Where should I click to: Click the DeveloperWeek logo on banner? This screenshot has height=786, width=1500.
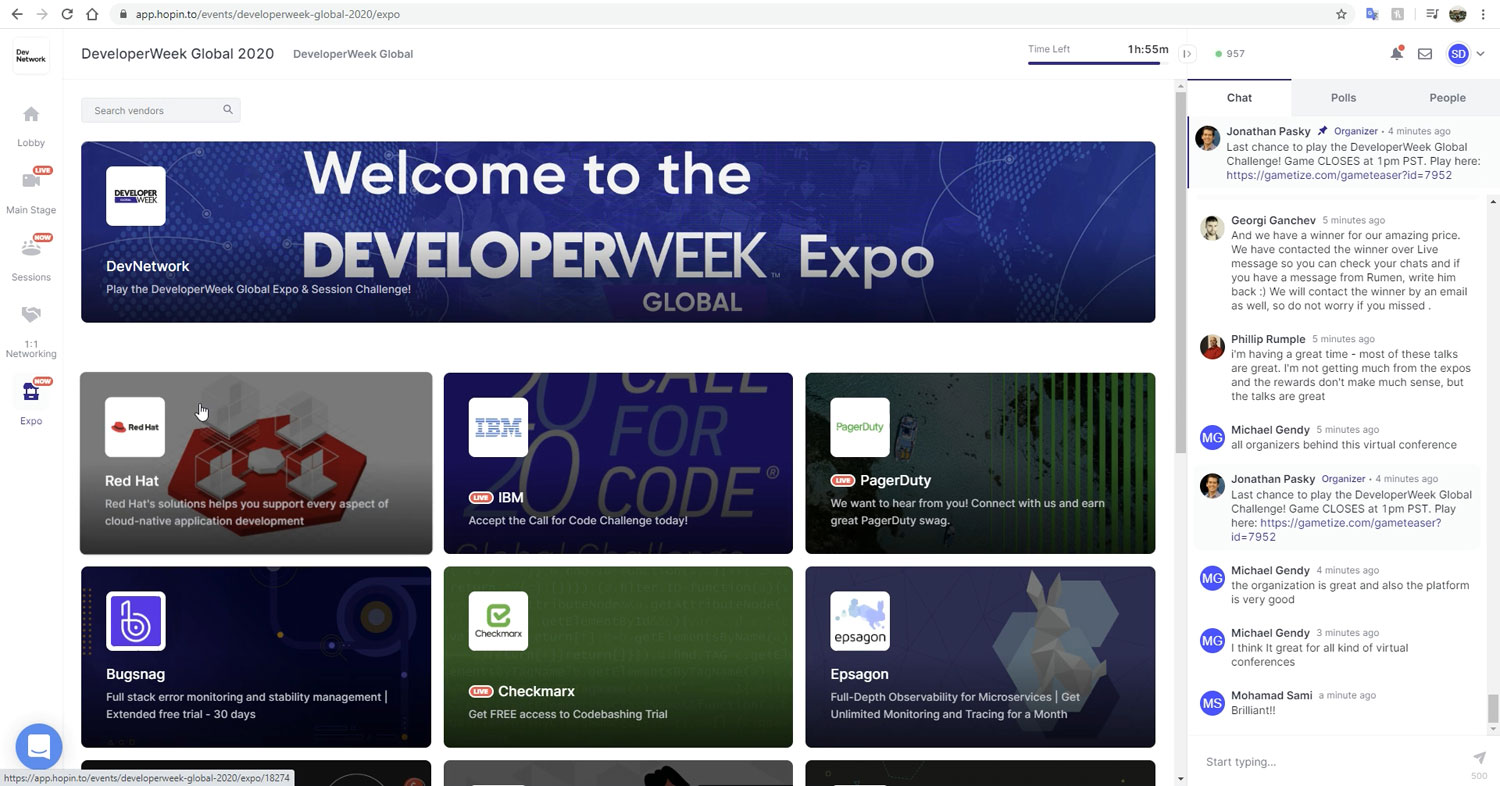[x=135, y=196]
